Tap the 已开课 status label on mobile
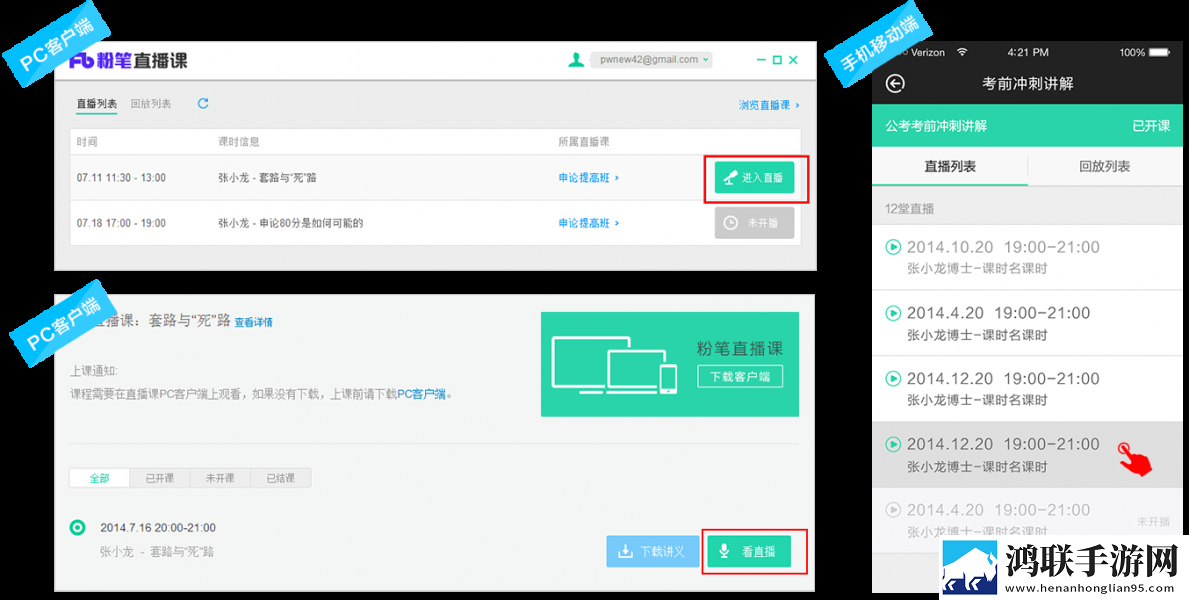This screenshot has width=1189, height=600. (1151, 126)
